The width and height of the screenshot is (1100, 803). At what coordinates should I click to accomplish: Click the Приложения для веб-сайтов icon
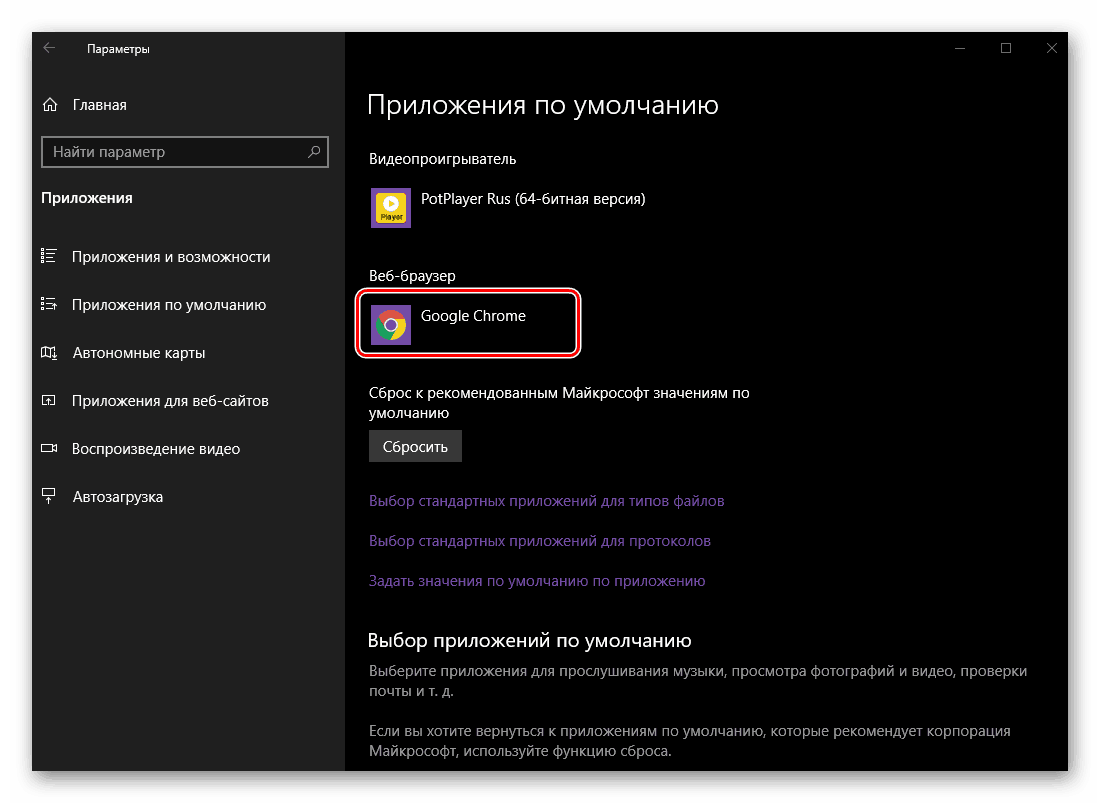pyautogui.click(x=48, y=400)
